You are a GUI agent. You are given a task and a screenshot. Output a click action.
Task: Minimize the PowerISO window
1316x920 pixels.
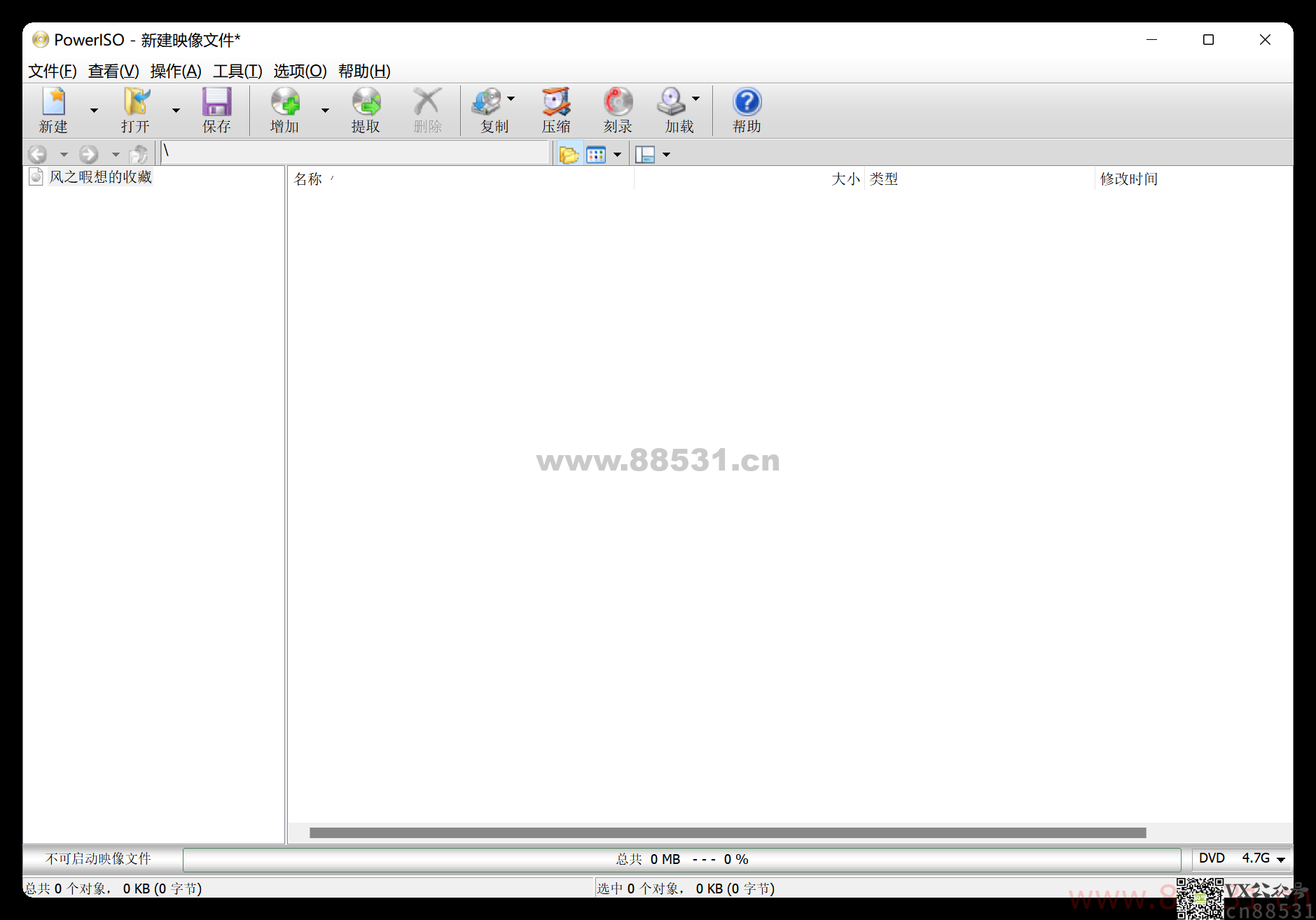(1152, 40)
